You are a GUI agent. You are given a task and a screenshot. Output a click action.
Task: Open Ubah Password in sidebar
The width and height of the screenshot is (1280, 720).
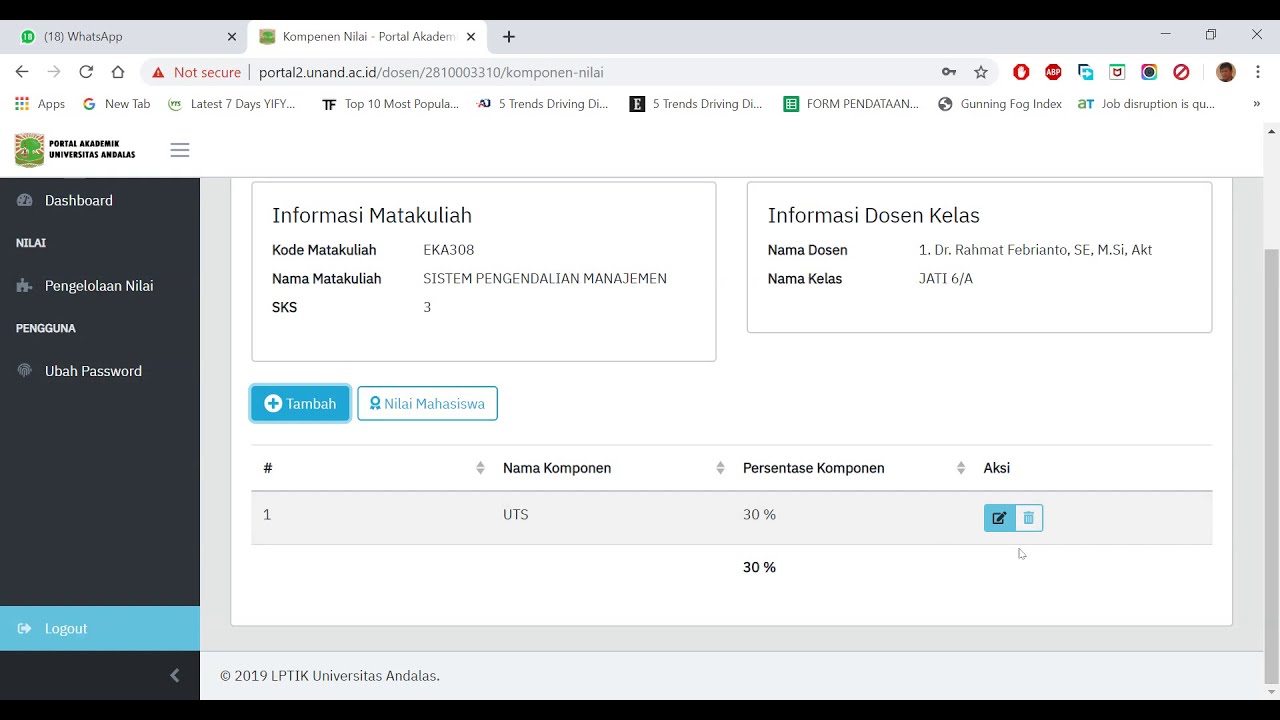coord(93,371)
